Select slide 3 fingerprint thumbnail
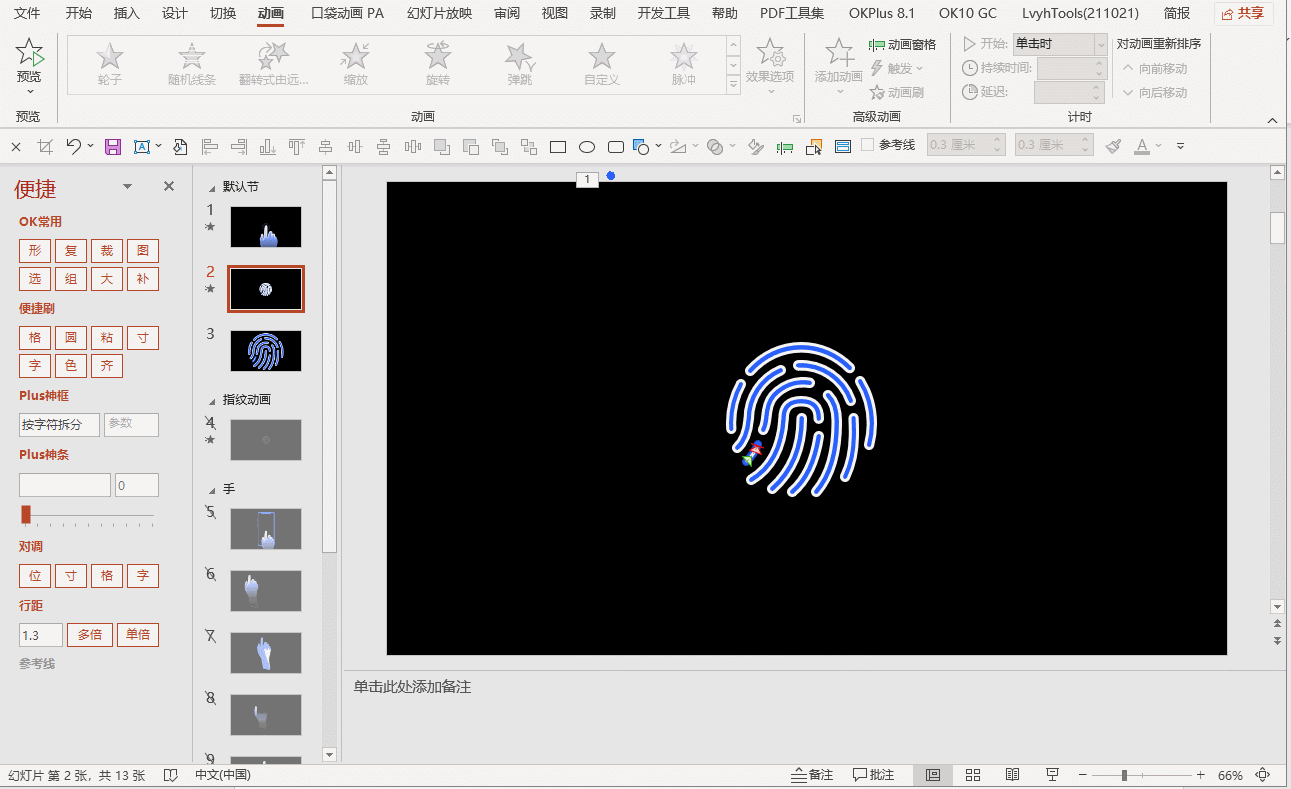Viewport: 1291px width, 789px height. [265, 351]
